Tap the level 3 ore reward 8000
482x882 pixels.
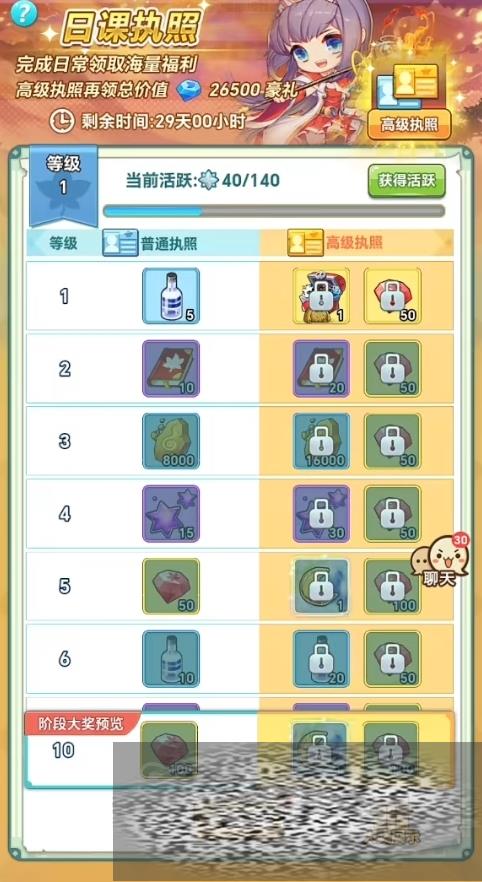point(171,441)
